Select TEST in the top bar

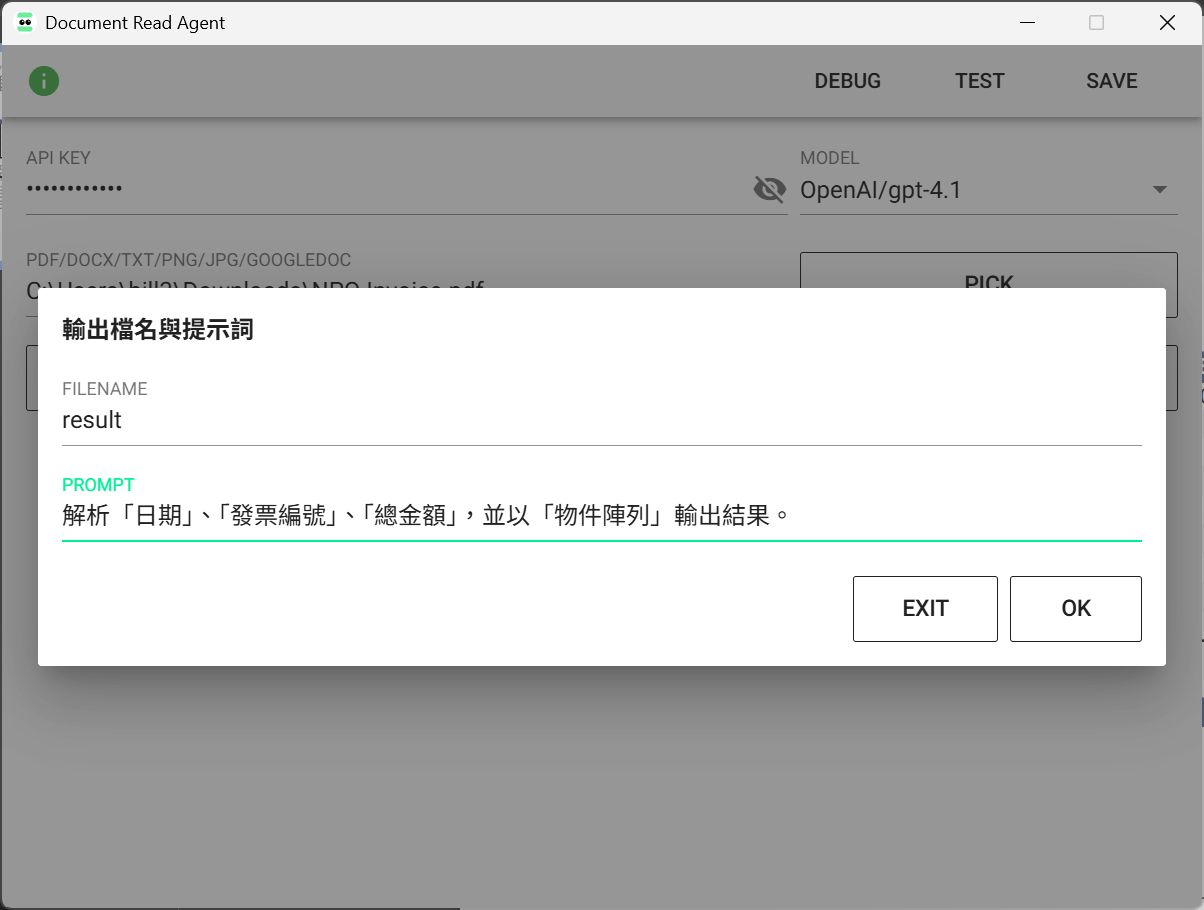pos(979,81)
